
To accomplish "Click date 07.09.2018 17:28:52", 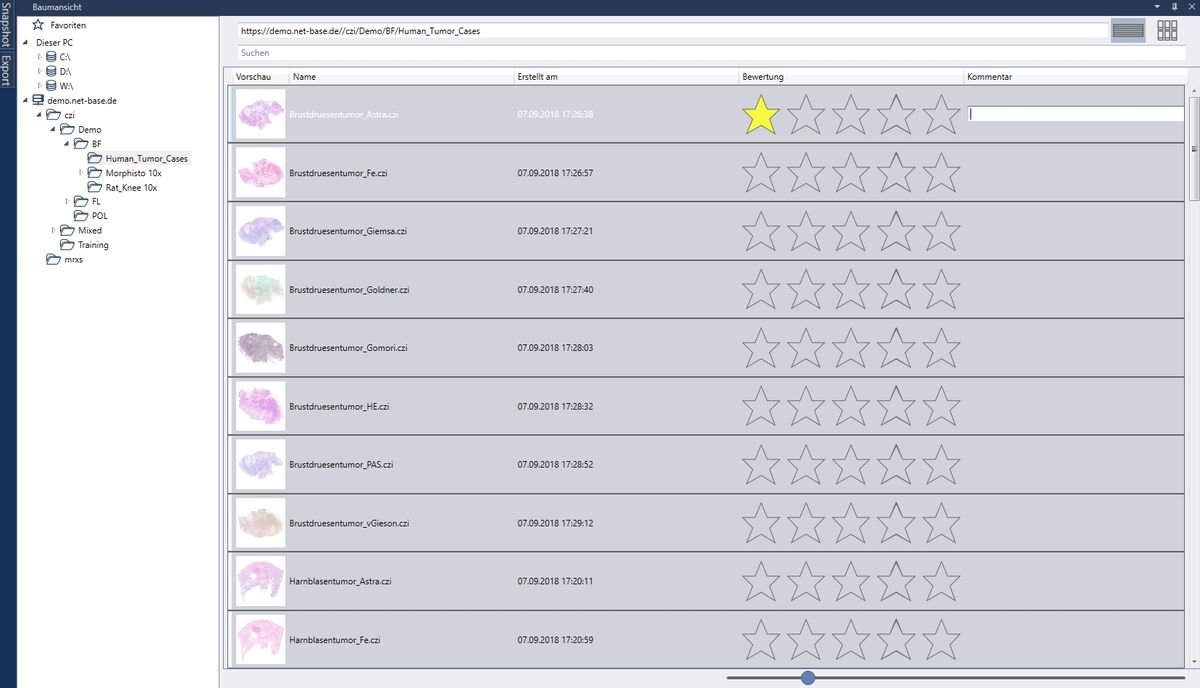I will coord(555,465).
